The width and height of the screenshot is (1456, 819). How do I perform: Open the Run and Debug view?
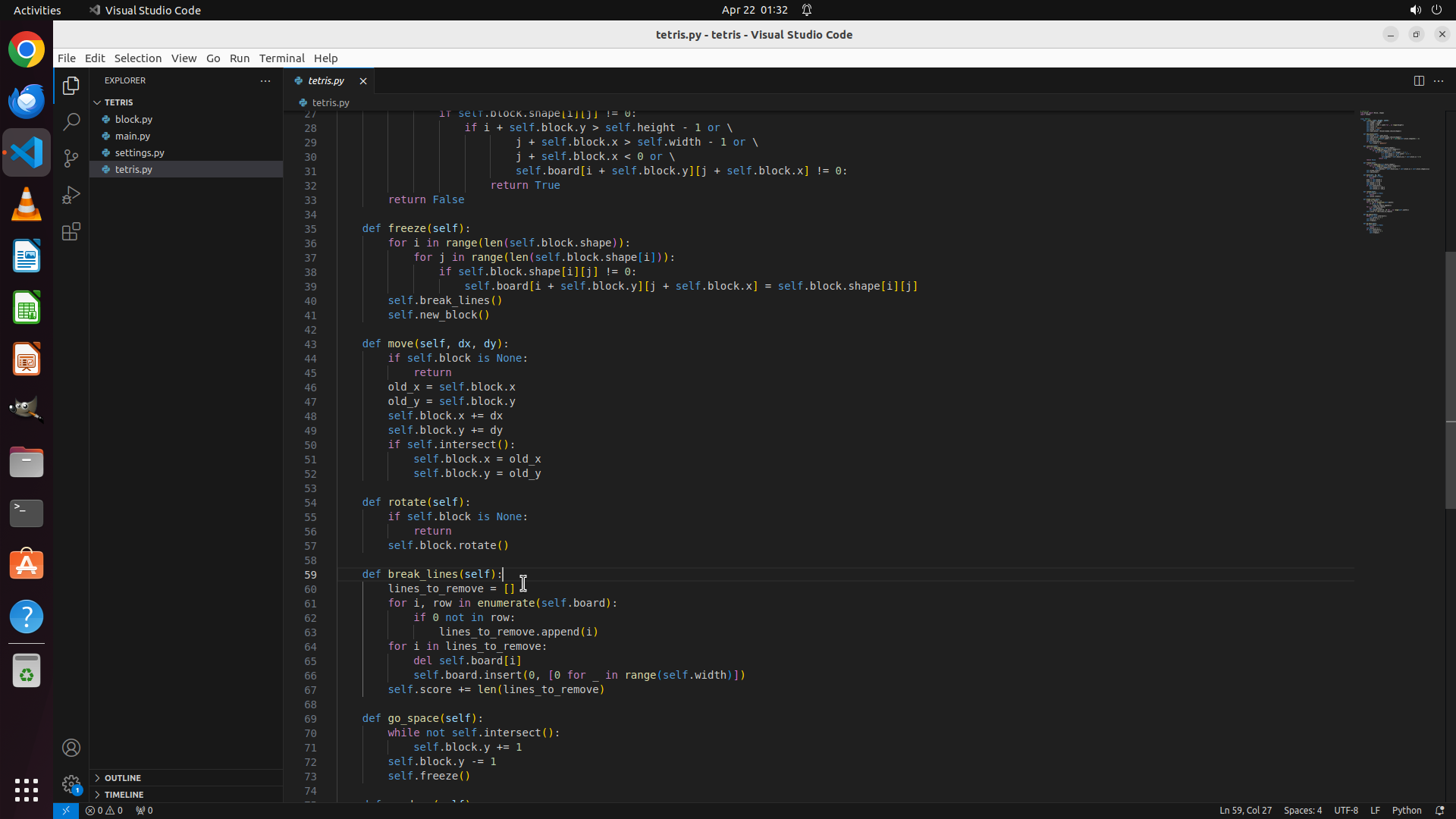click(x=71, y=195)
